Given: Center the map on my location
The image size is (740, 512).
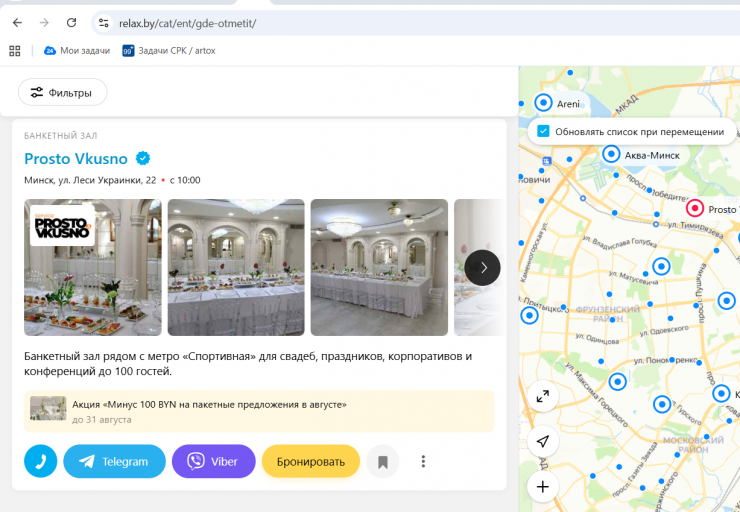Looking at the screenshot, I should 543,441.
